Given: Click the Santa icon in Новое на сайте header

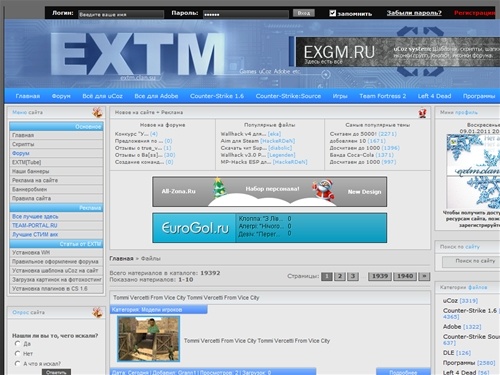Looking at the screenshot, I should coord(422,113).
